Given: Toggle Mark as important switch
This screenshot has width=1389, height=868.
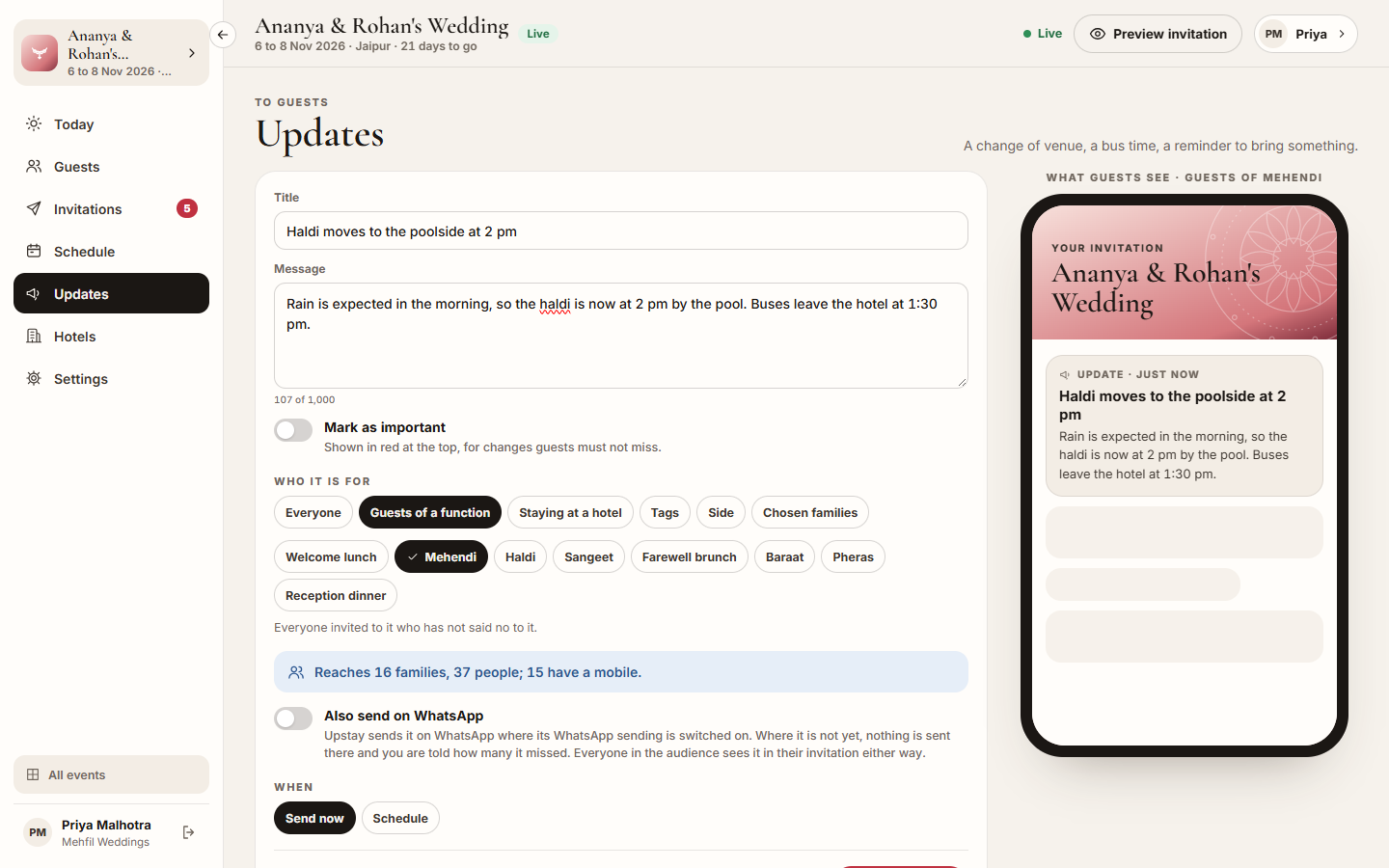Looking at the screenshot, I should point(293,430).
